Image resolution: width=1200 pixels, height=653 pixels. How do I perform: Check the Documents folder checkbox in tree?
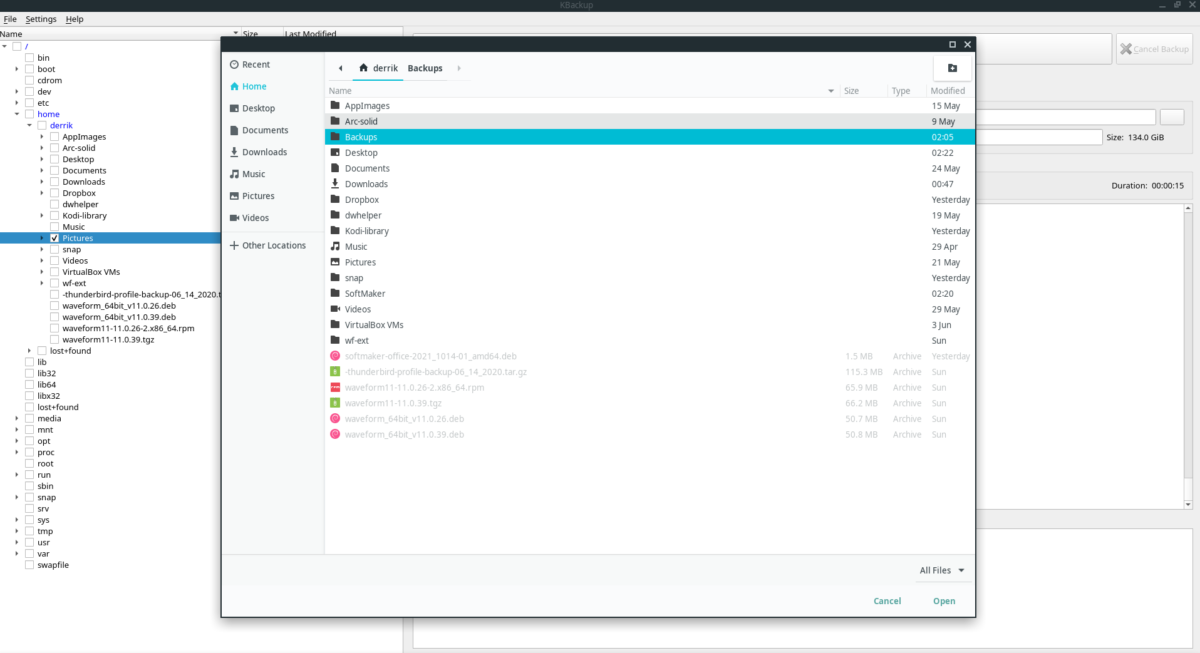54,171
